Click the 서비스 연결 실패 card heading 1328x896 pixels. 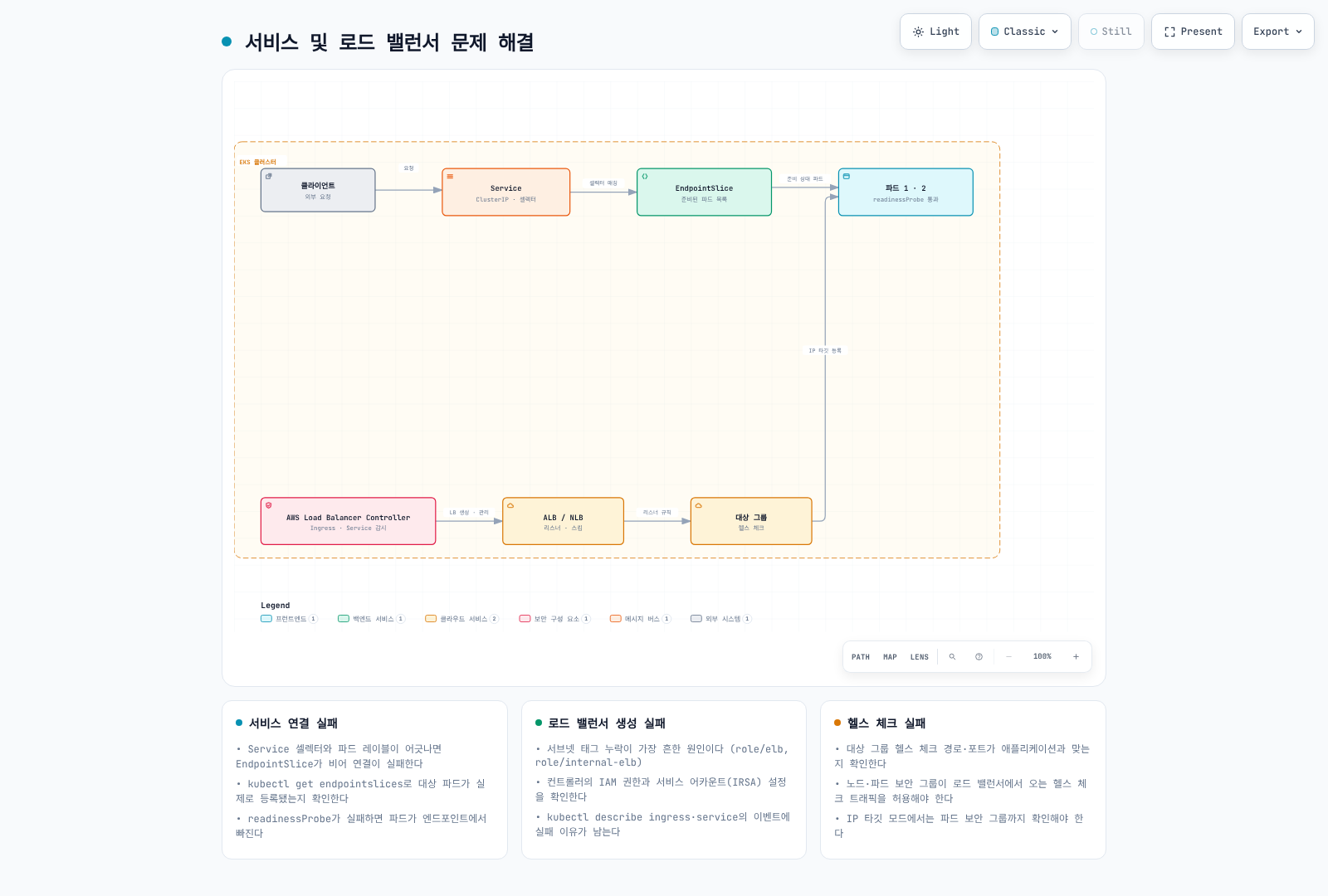click(x=293, y=723)
